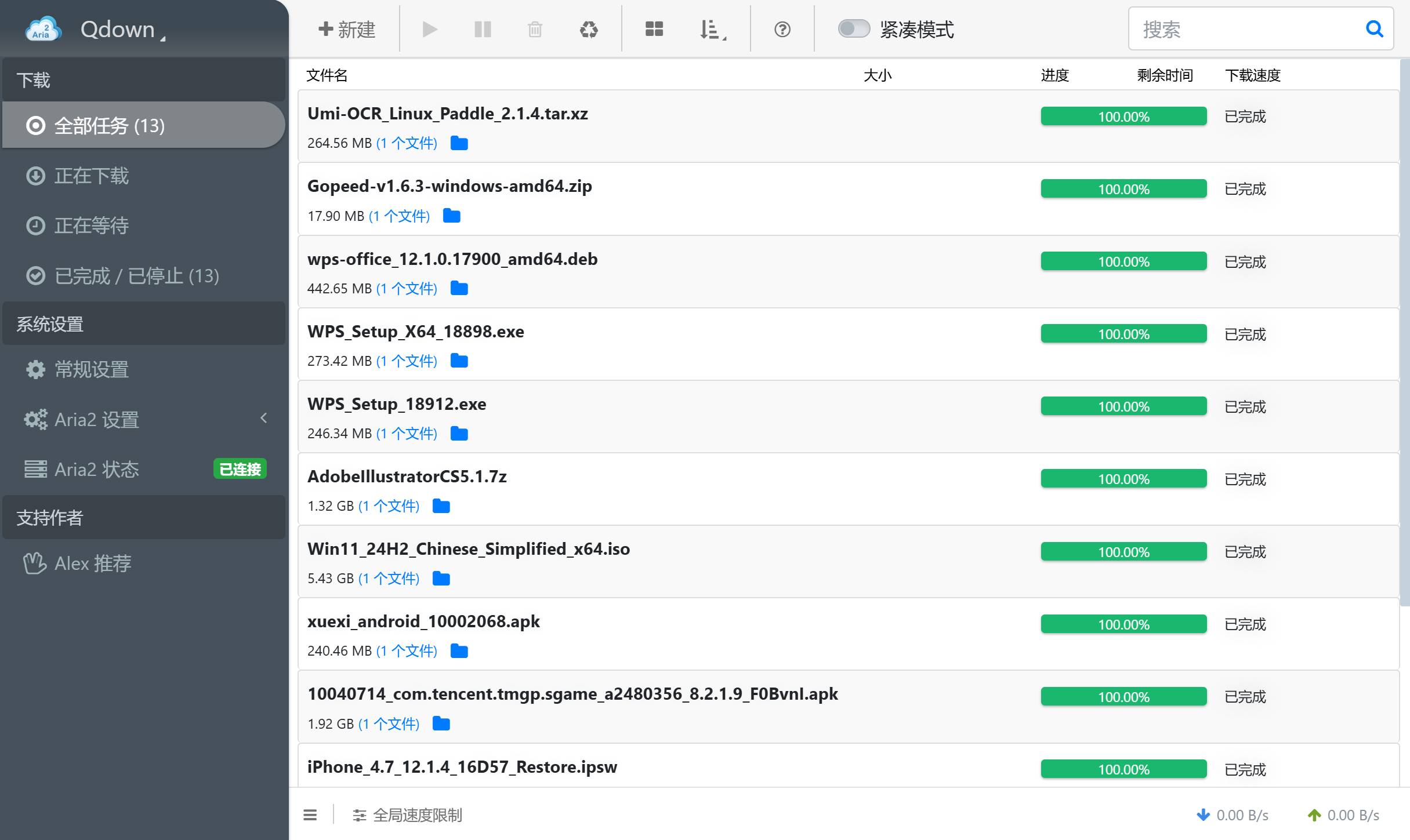Click the task list vertical scrollbar
The image size is (1410, 840).
coord(1405,332)
